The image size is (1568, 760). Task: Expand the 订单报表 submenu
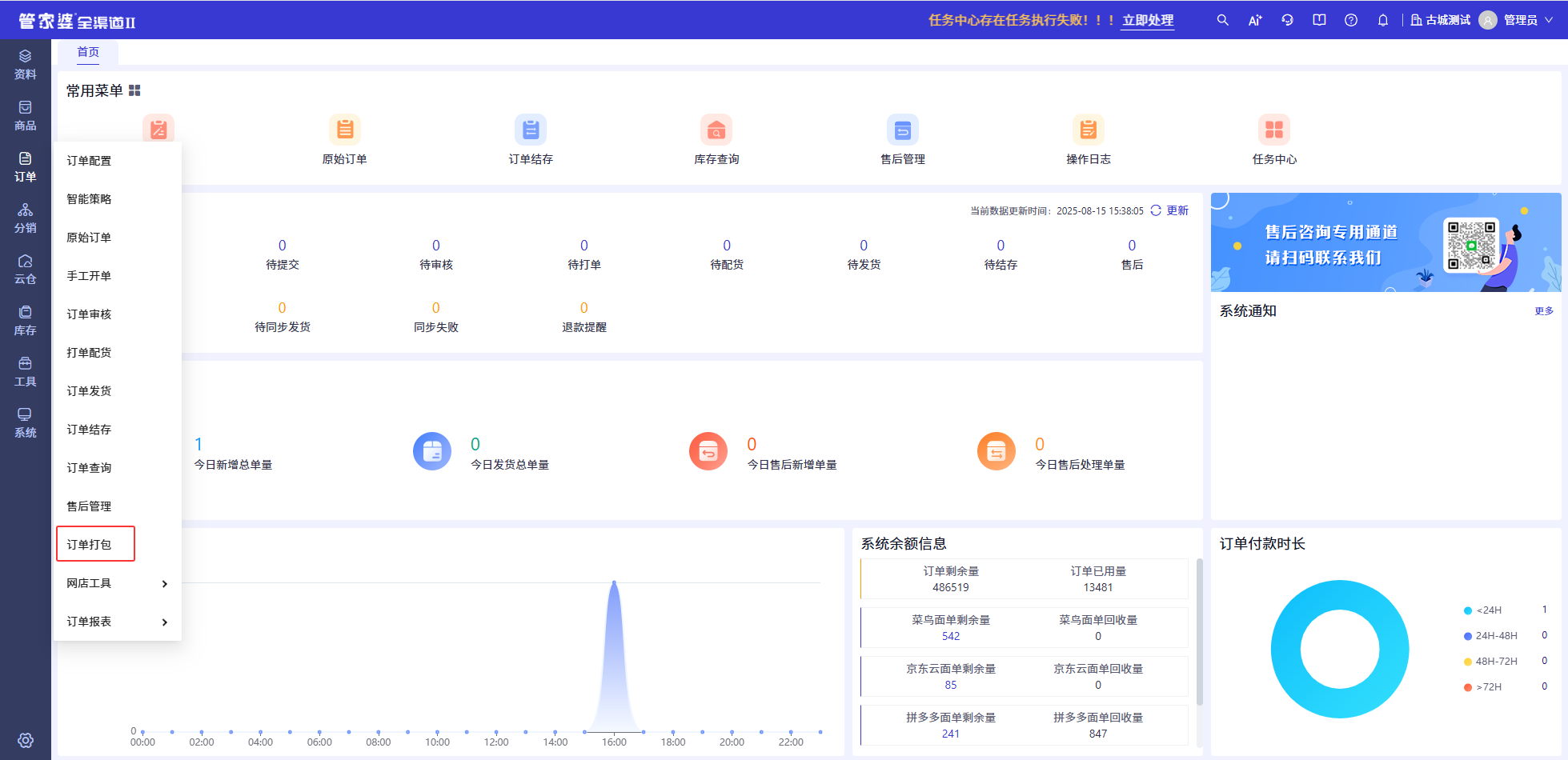coord(118,622)
